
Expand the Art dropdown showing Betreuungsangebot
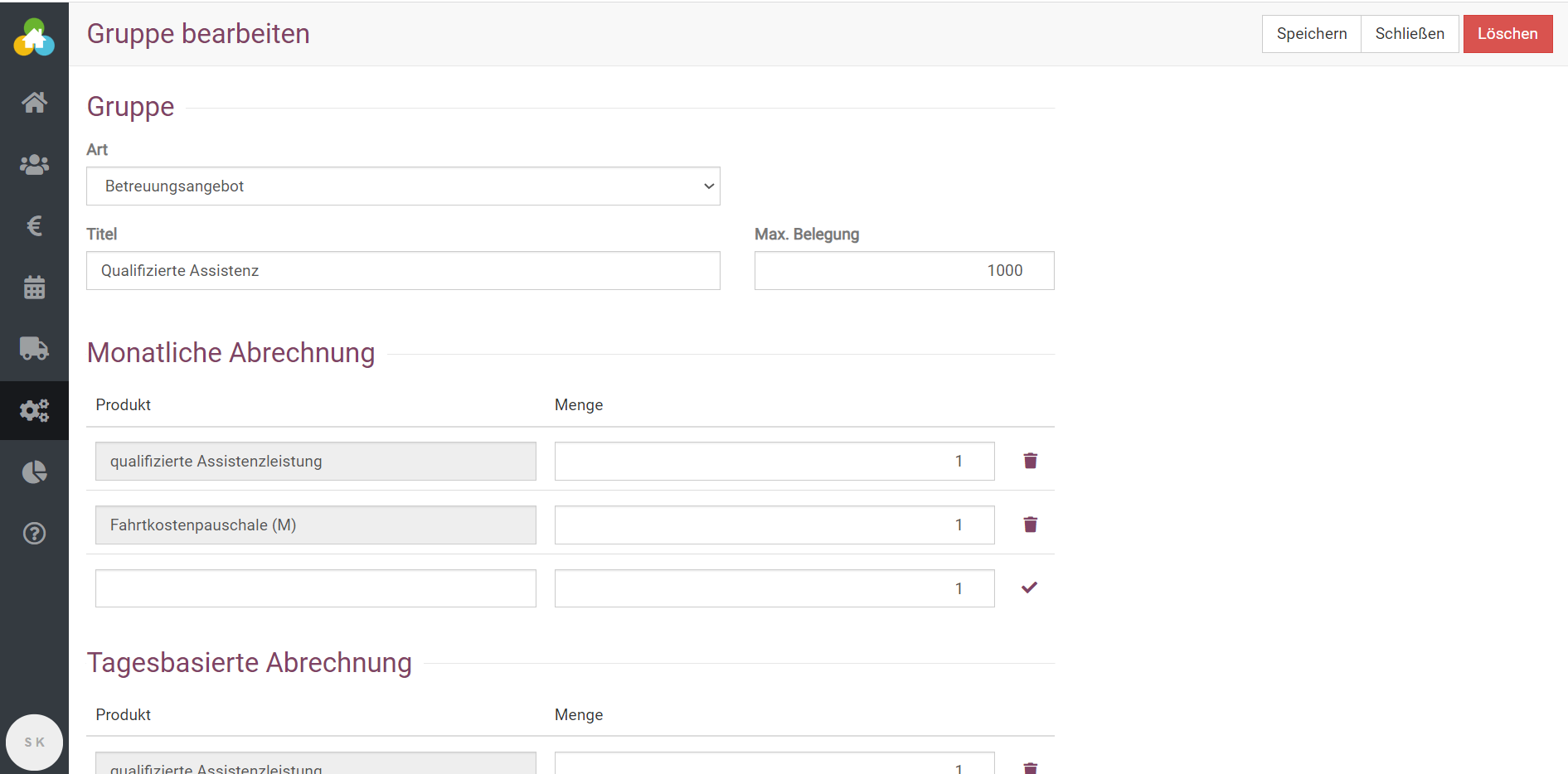coord(403,186)
